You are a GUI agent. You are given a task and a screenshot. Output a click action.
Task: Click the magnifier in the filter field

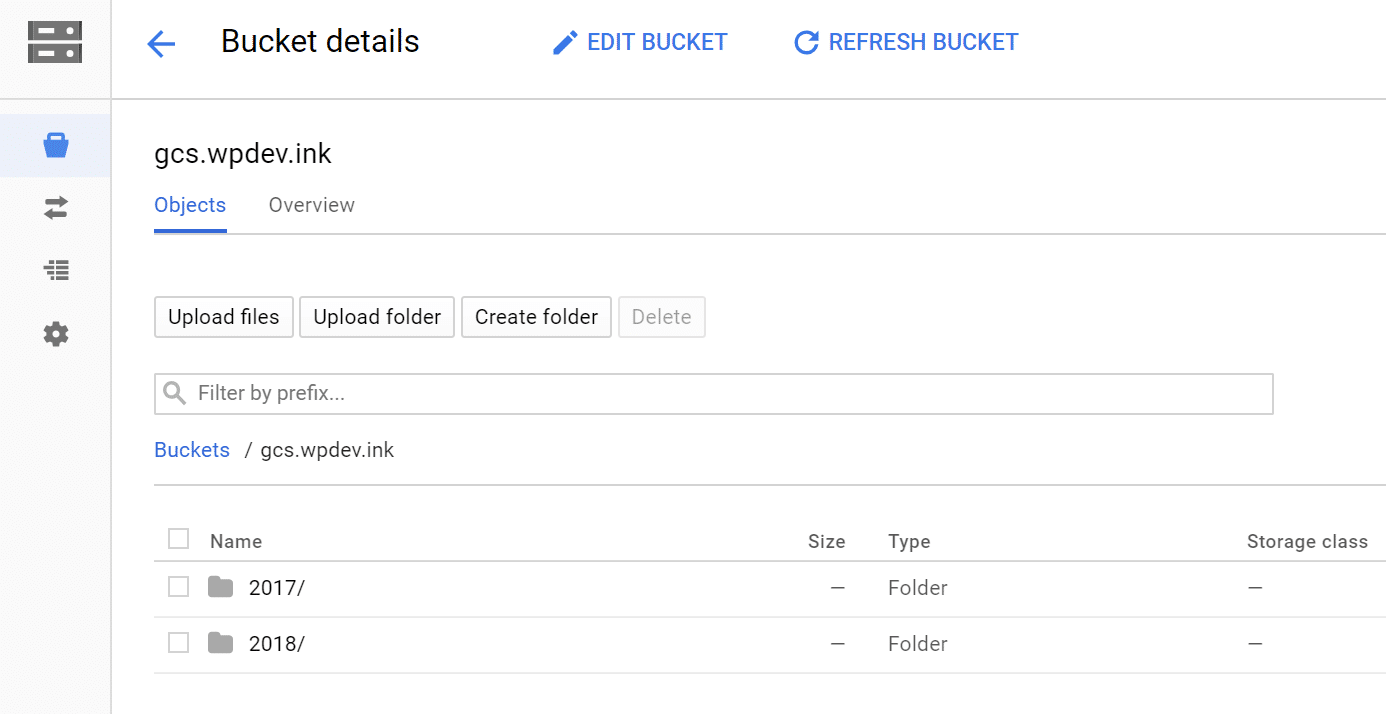174,393
